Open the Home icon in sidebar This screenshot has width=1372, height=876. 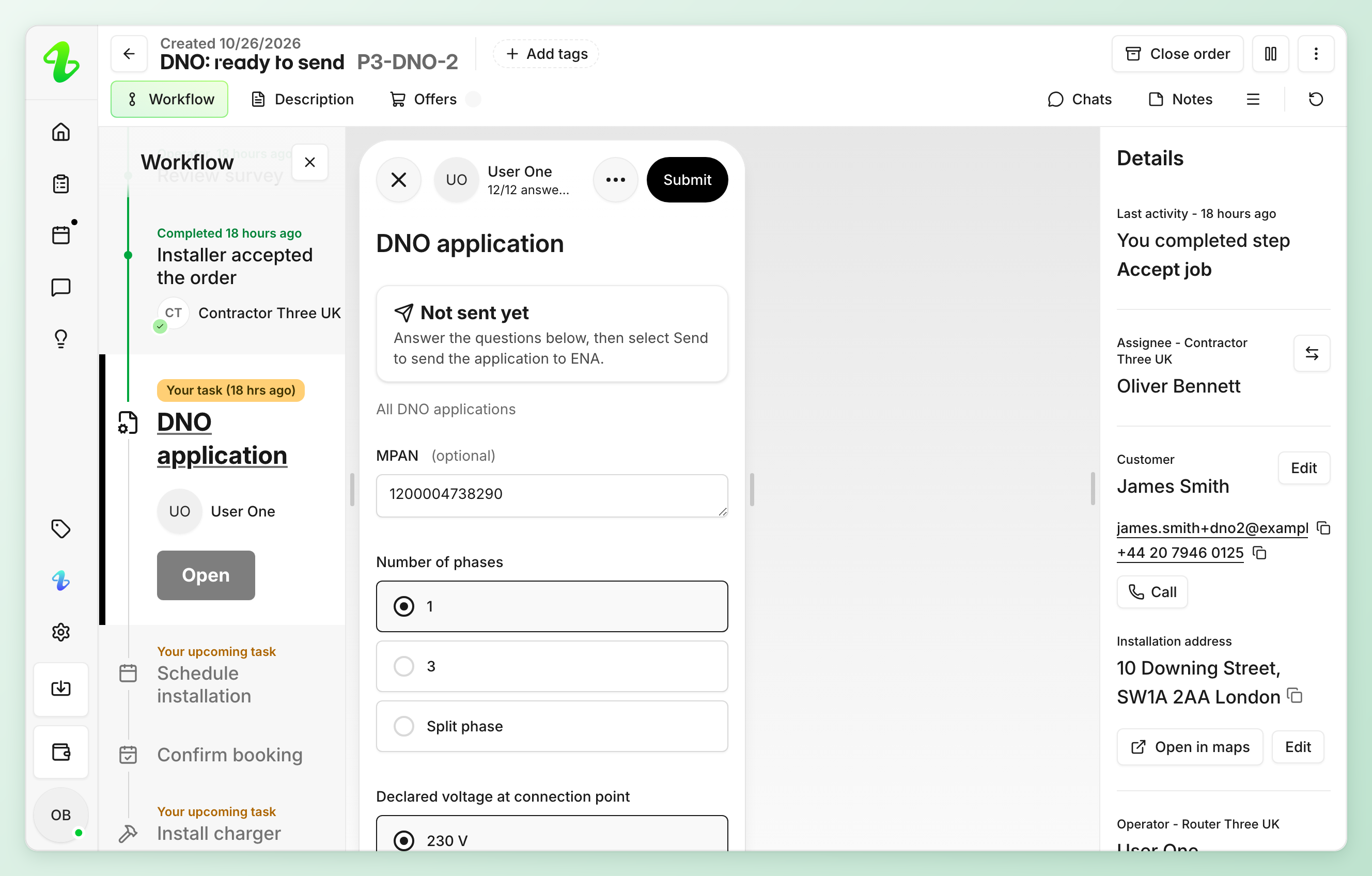click(61, 132)
